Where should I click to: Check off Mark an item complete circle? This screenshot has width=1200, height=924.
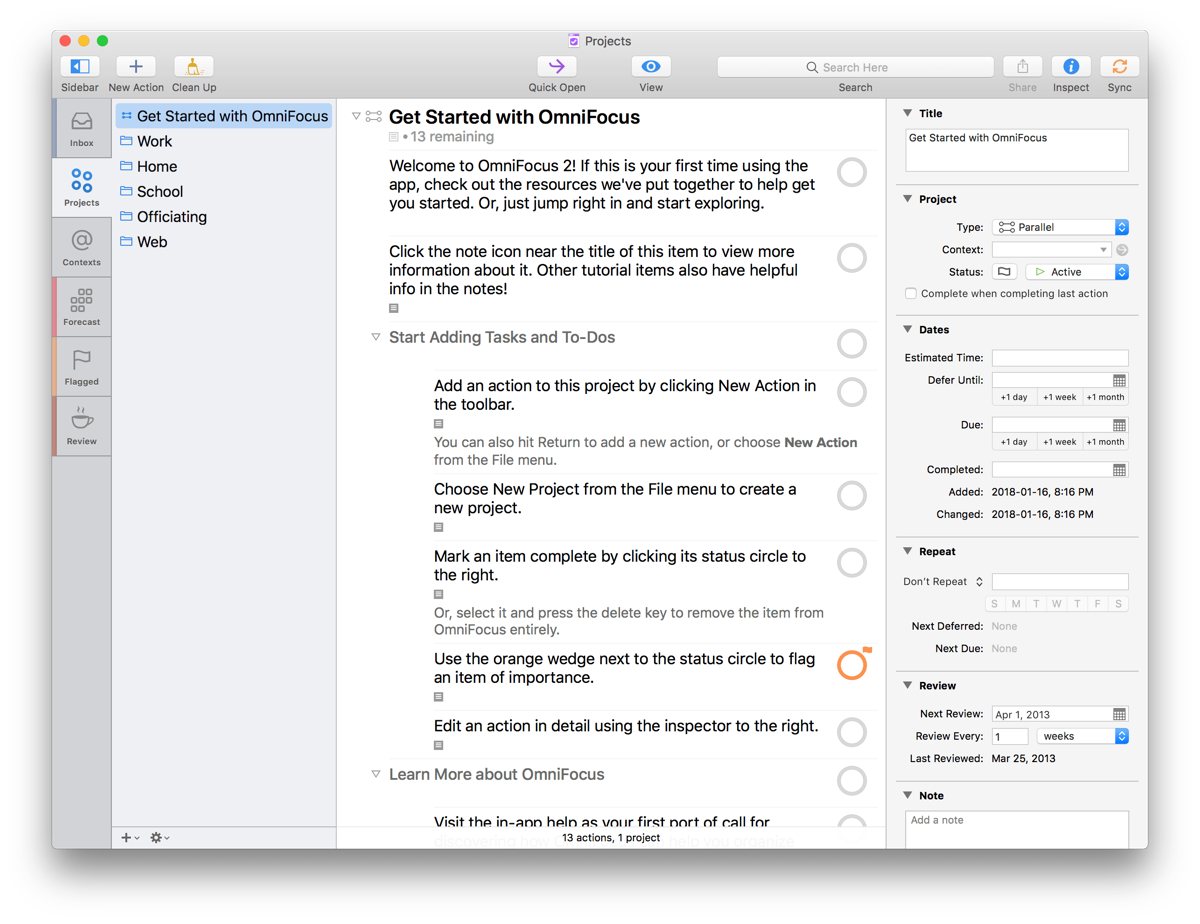click(x=852, y=563)
